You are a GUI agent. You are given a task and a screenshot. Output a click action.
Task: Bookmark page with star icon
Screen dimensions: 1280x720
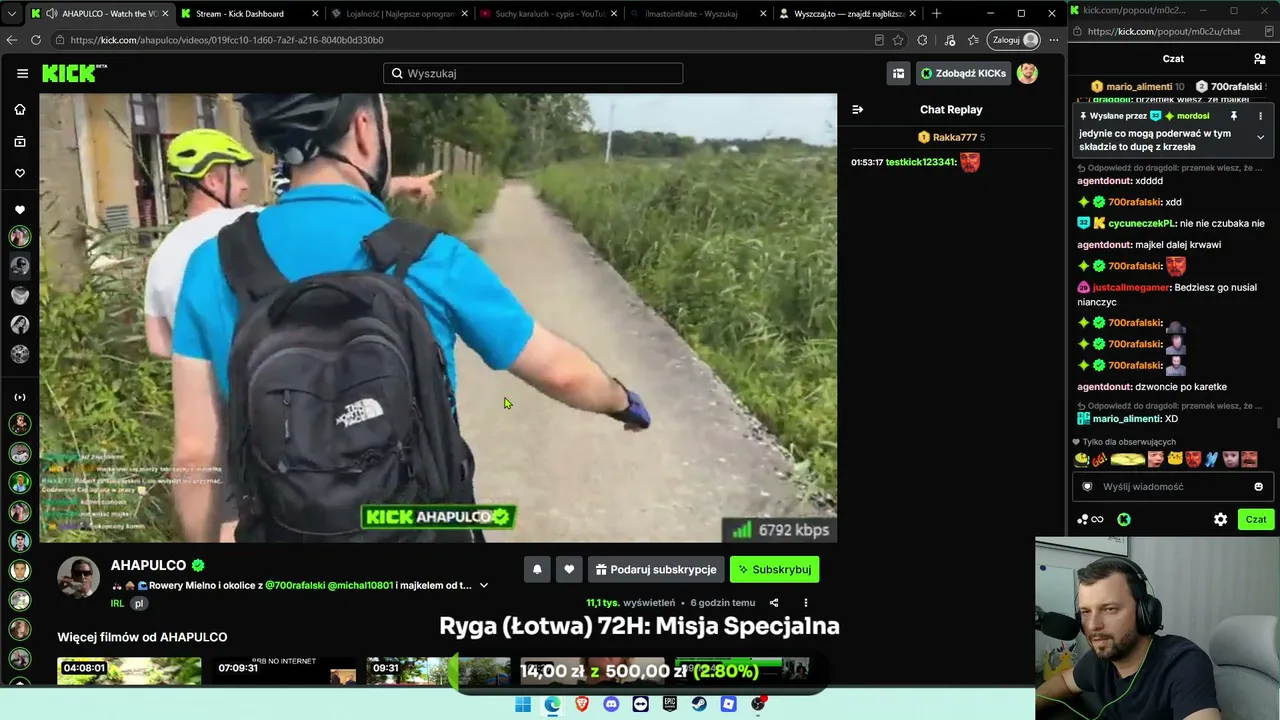pyautogui.click(x=898, y=40)
